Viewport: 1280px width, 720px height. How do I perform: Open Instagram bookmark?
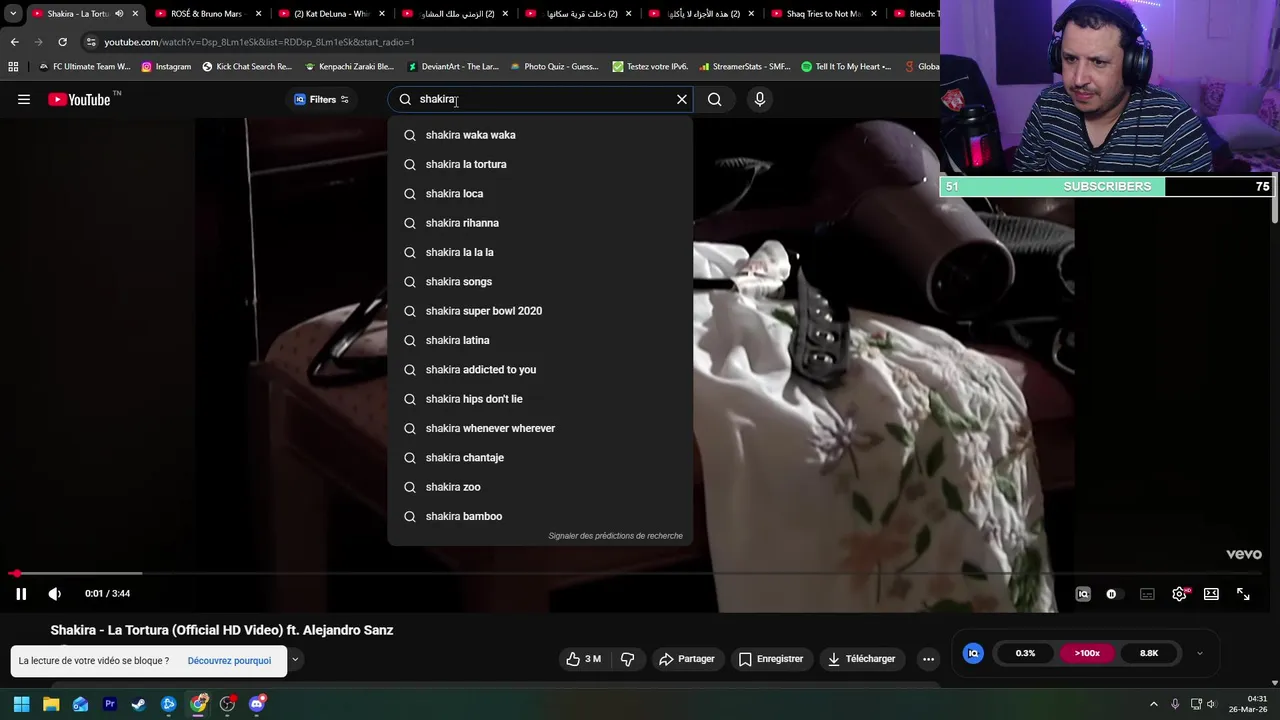tap(166, 66)
